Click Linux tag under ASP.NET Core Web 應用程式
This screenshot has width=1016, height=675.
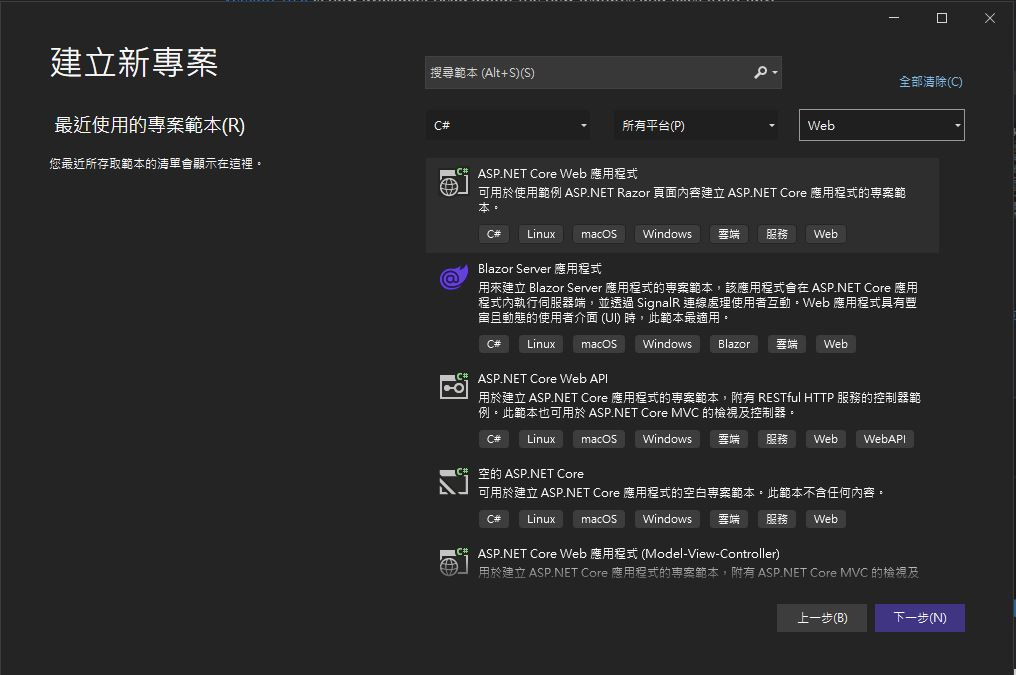(541, 234)
